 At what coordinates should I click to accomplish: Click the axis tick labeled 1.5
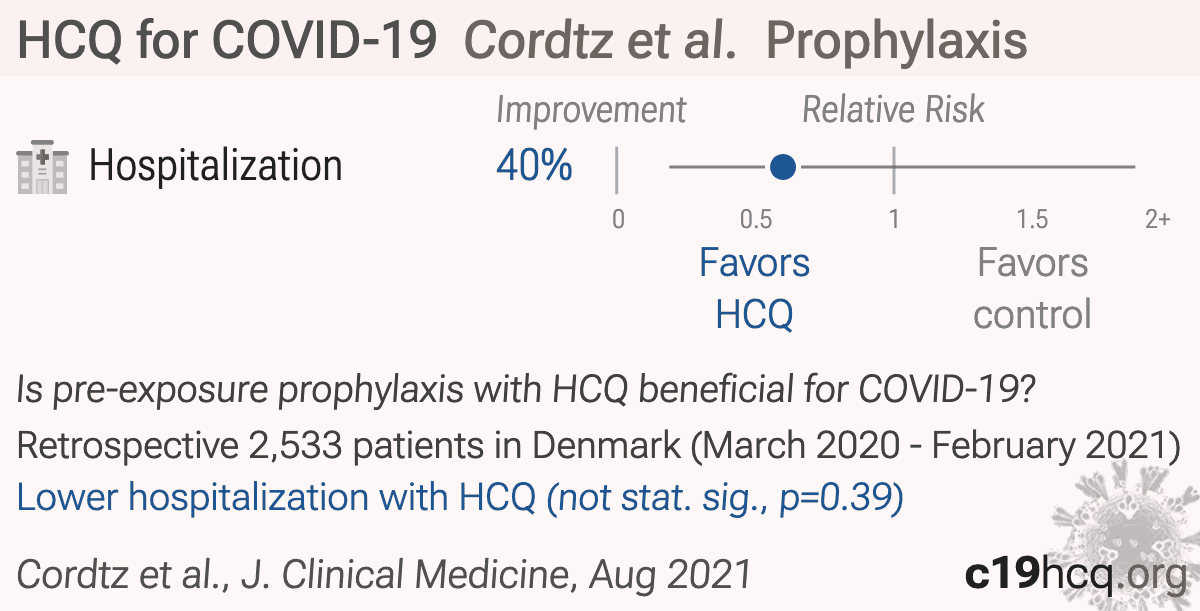point(1032,219)
